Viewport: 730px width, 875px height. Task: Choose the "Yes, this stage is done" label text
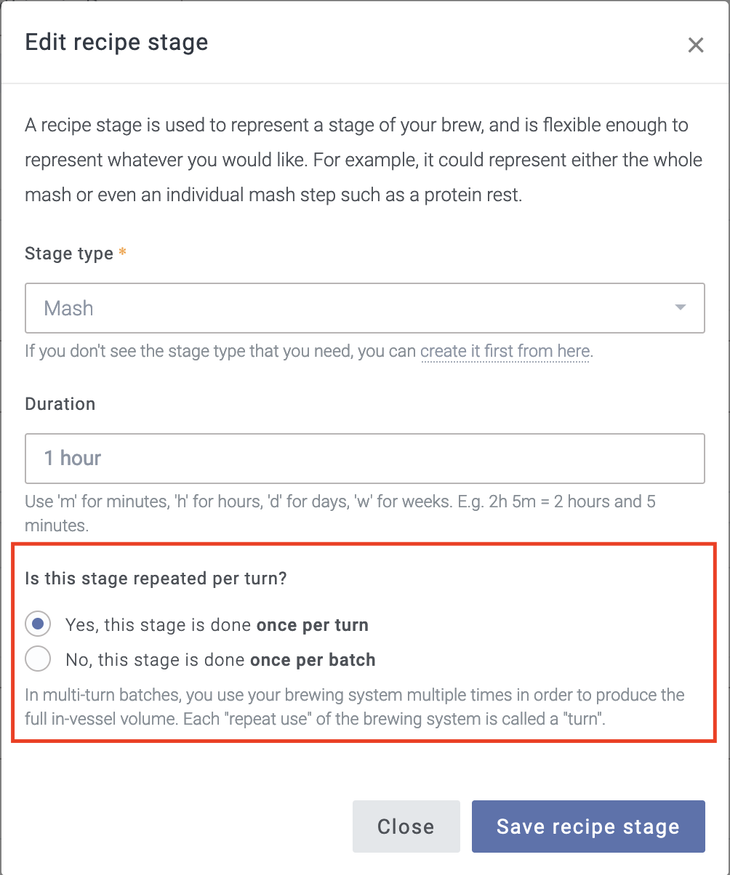(x=158, y=625)
